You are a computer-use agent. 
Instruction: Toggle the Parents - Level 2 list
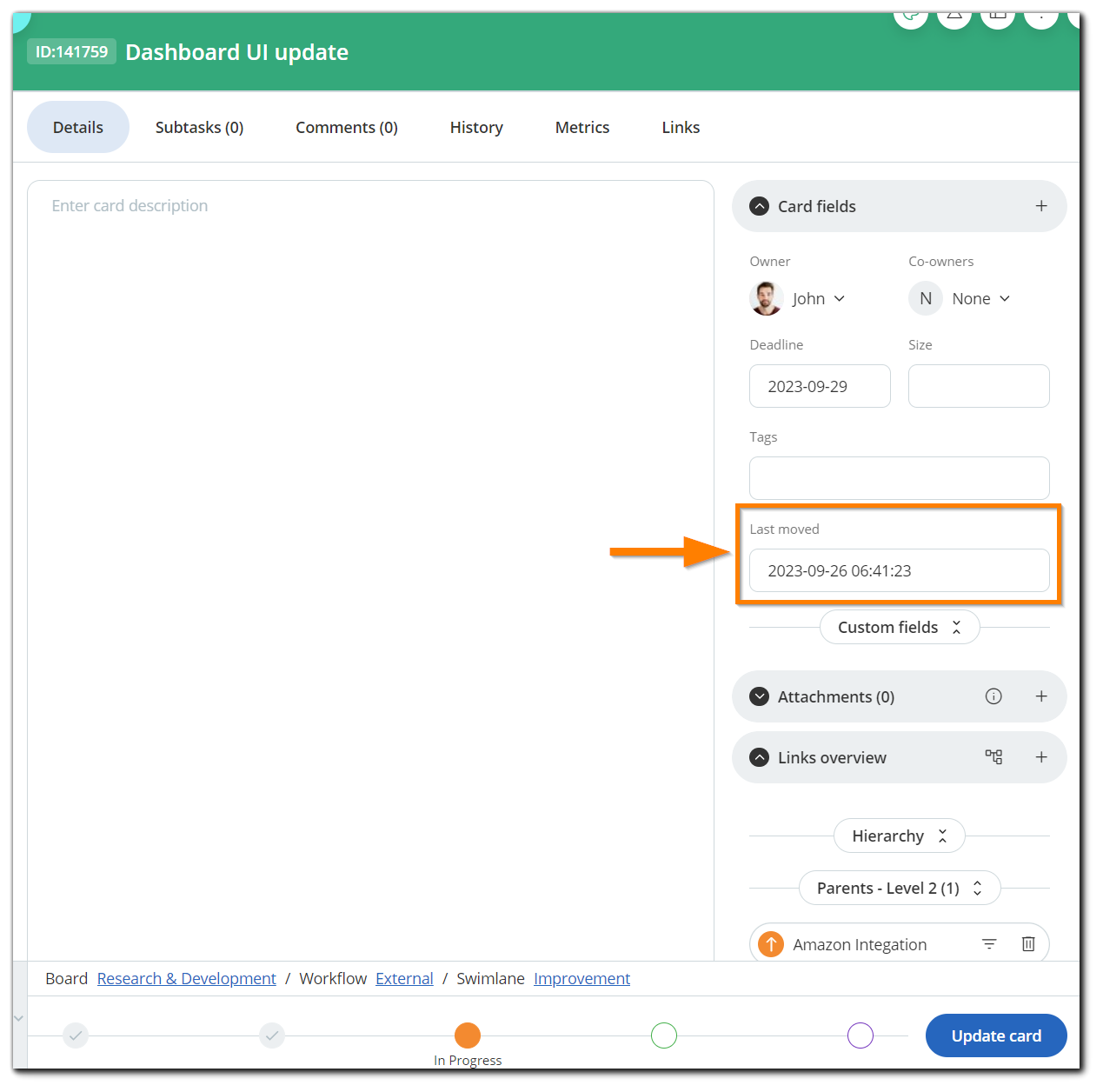point(899,889)
